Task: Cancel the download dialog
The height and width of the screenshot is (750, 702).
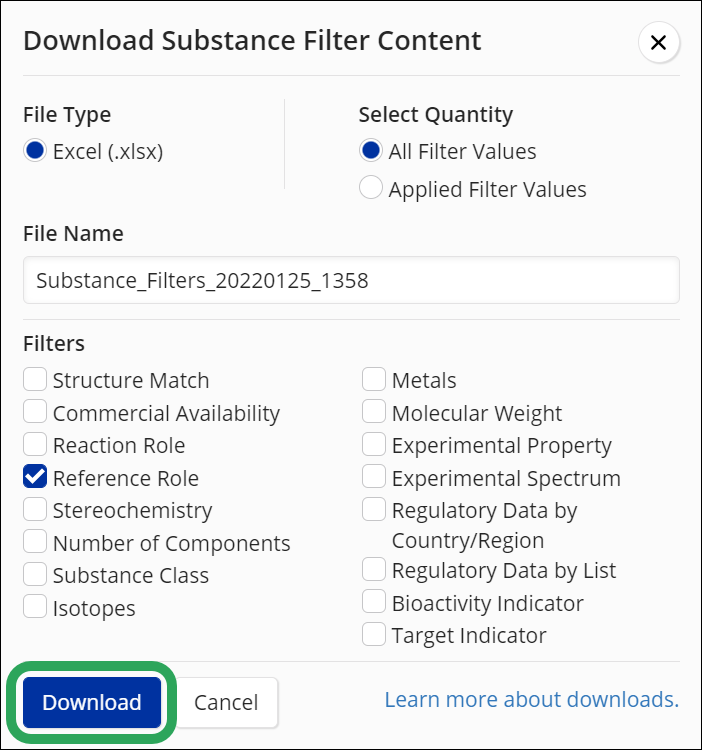Action: coord(226,702)
